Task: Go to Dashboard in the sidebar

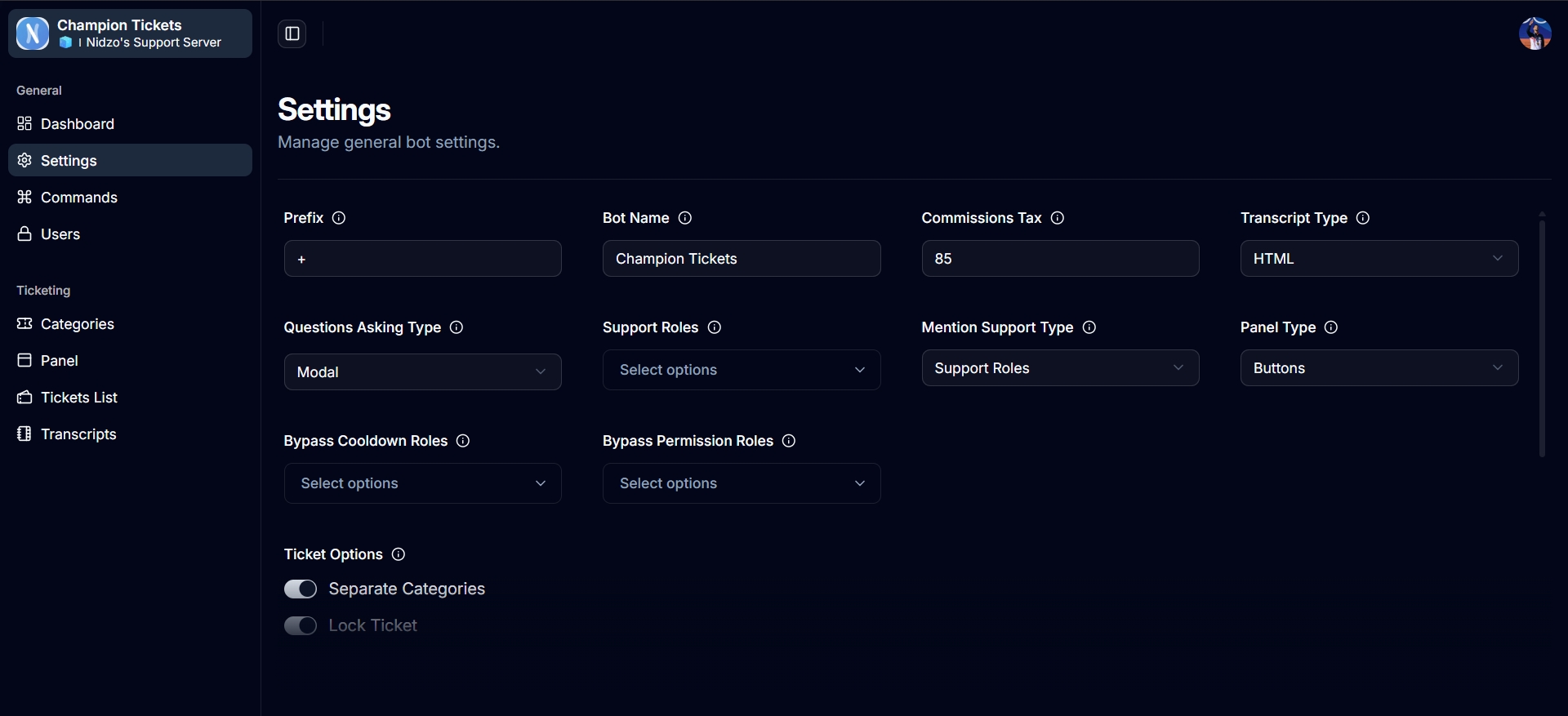Action: pyautogui.click(x=78, y=124)
